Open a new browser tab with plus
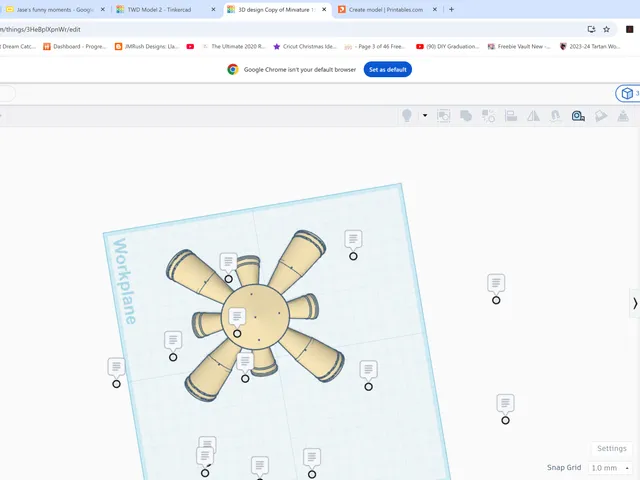This screenshot has width=640, height=480. [x=451, y=9]
